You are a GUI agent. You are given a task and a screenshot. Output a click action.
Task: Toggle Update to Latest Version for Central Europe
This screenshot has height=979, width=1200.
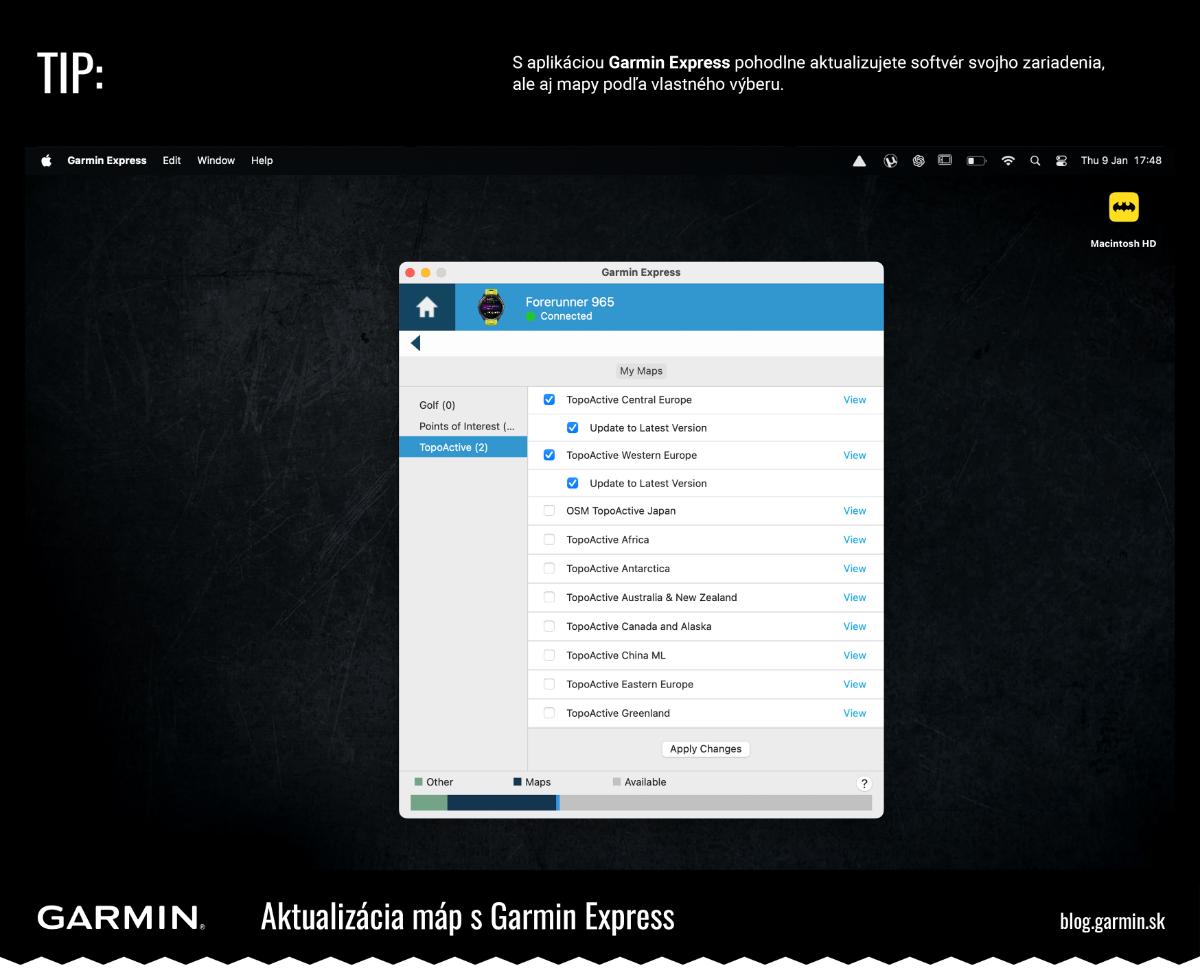click(573, 428)
